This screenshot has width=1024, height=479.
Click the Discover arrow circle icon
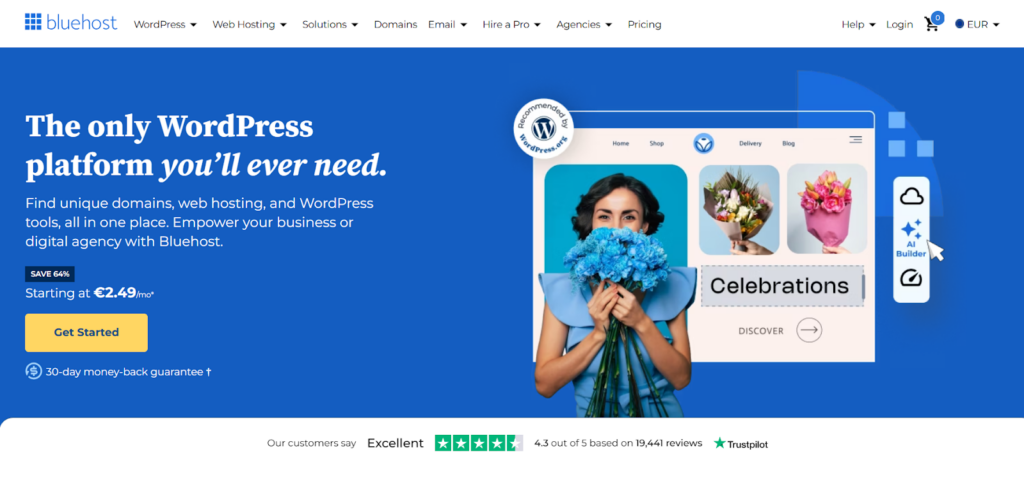(x=809, y=330)
